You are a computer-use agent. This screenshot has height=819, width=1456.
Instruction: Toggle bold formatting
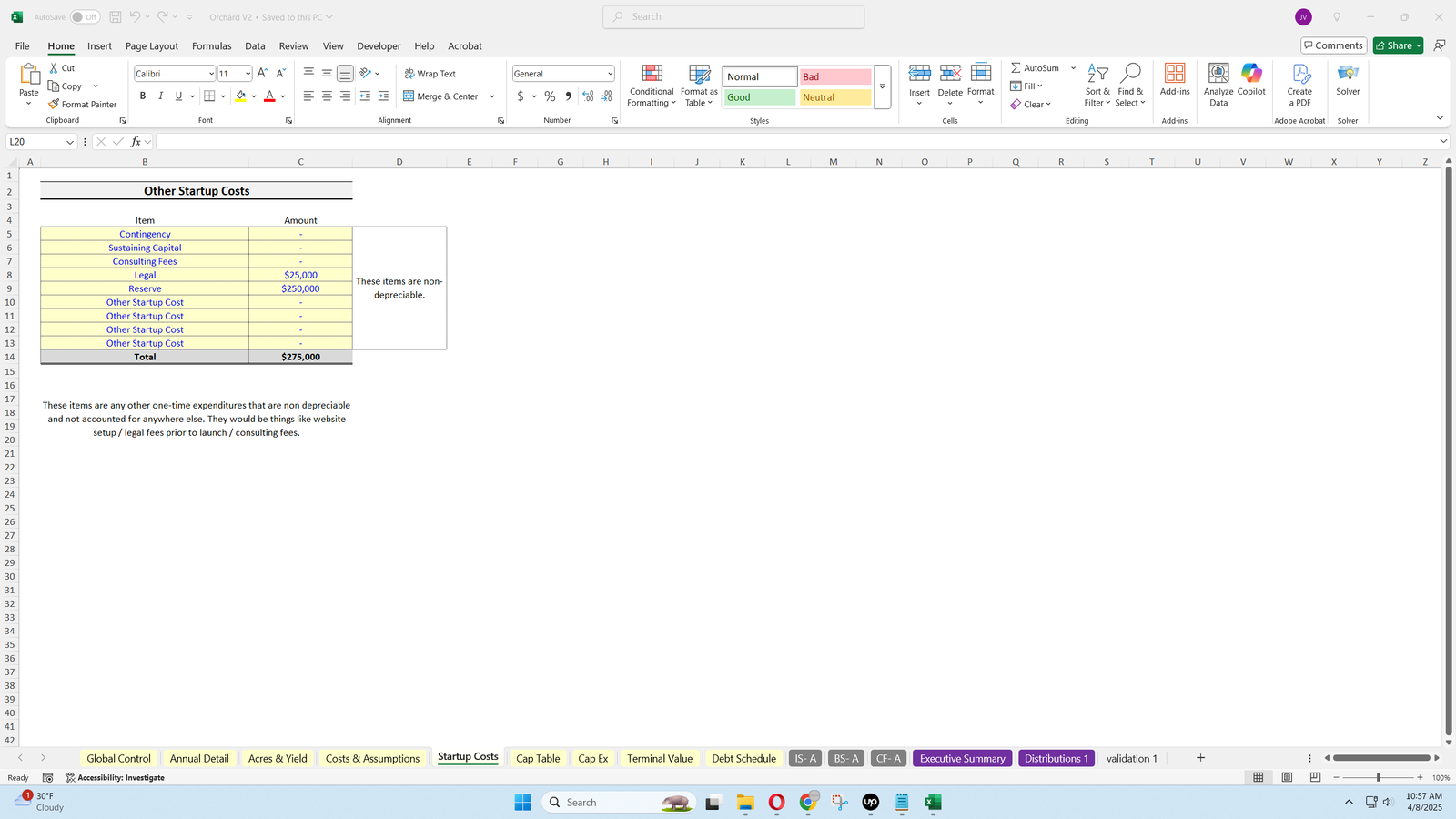(x=143, y=96)
